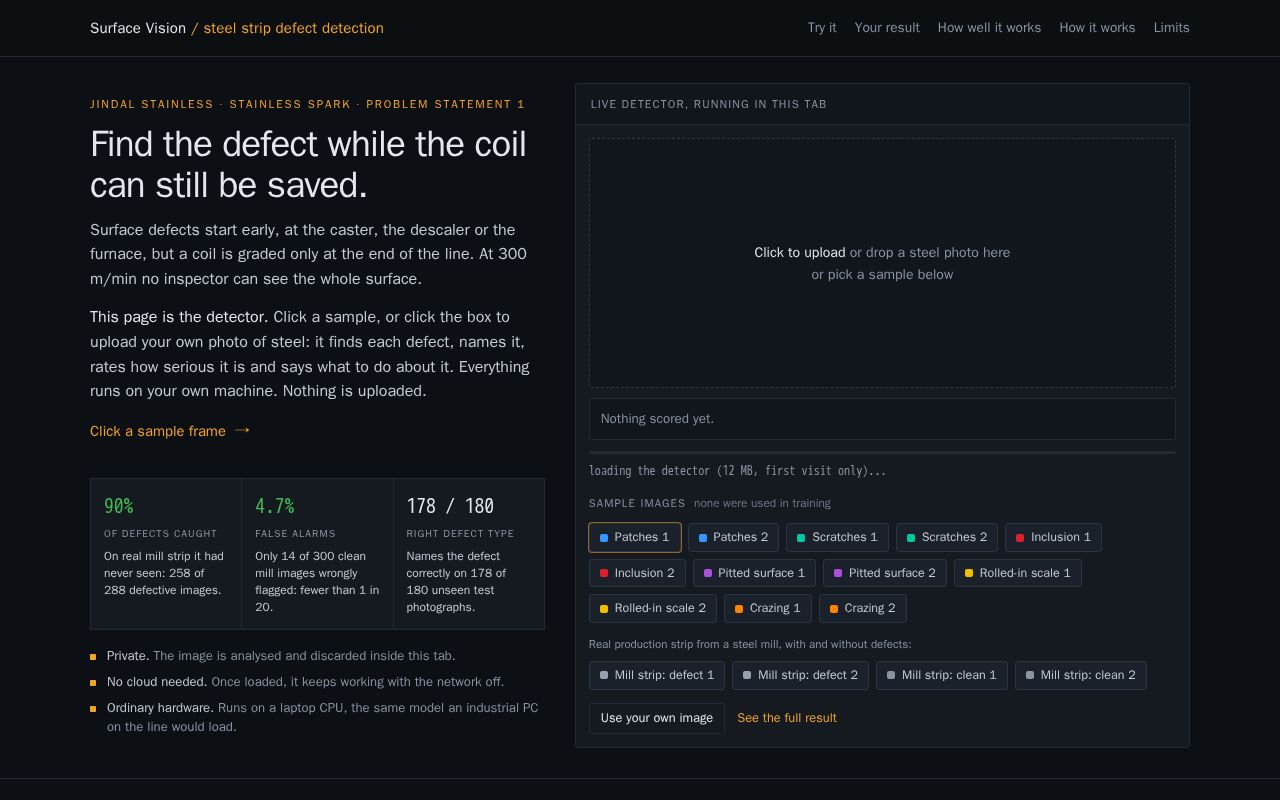This screenshot has width=1280, height=800.
Task: Click Use your own image button
Action: [x=656, y=718]
